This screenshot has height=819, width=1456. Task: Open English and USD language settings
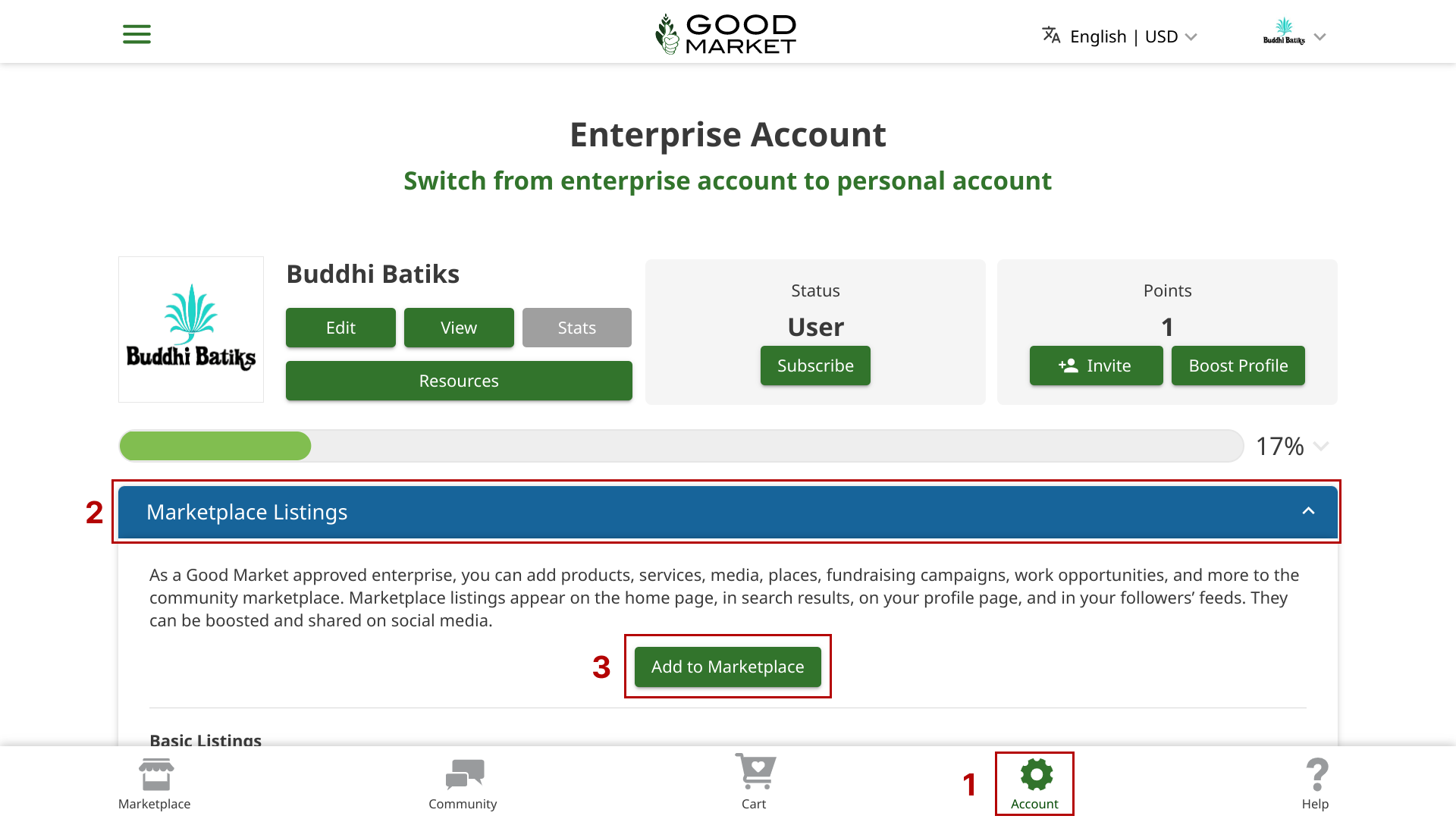(1122, 36)
